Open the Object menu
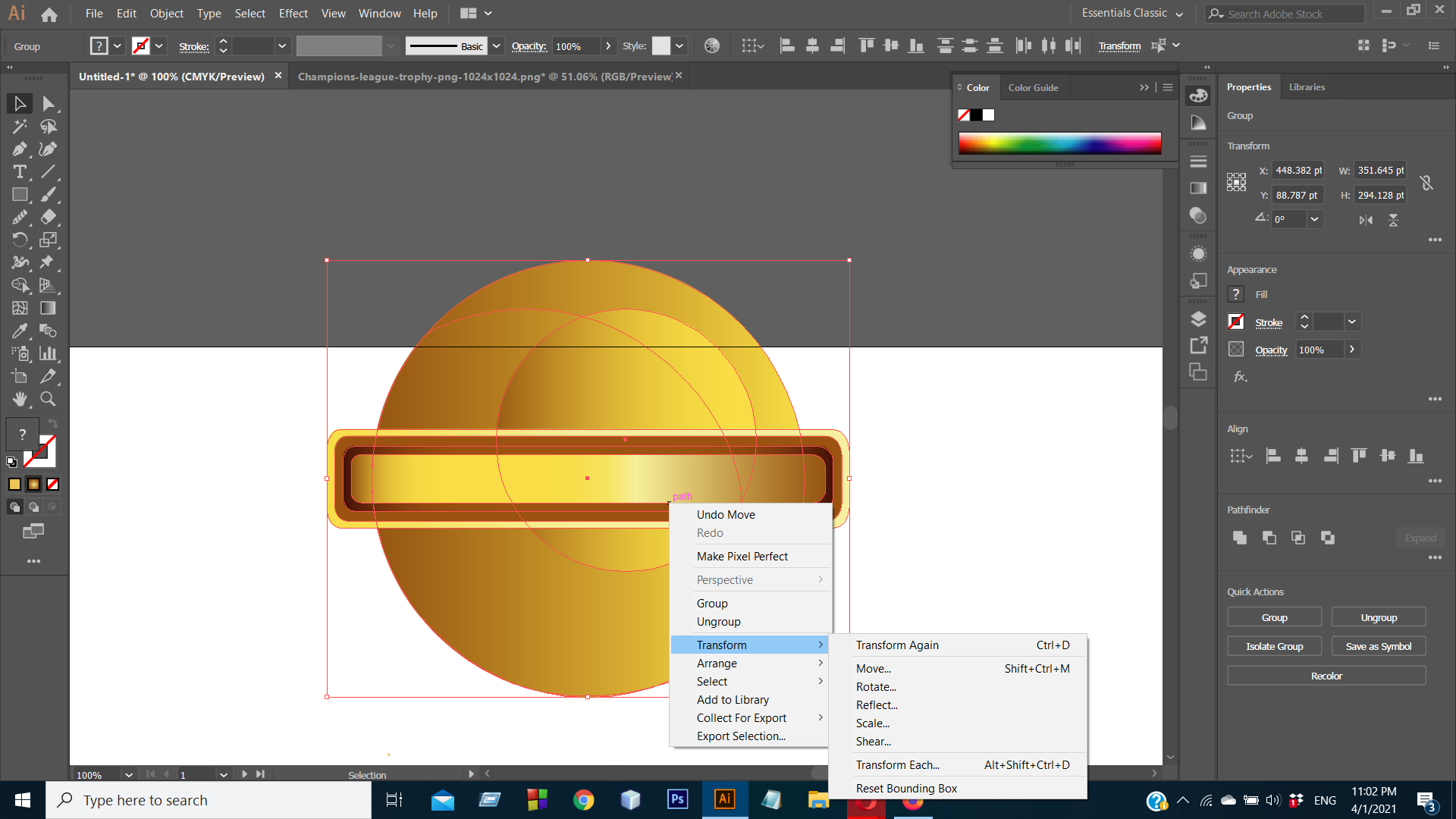This screenshot has width=1456, height=819. (x=166, y=14)
